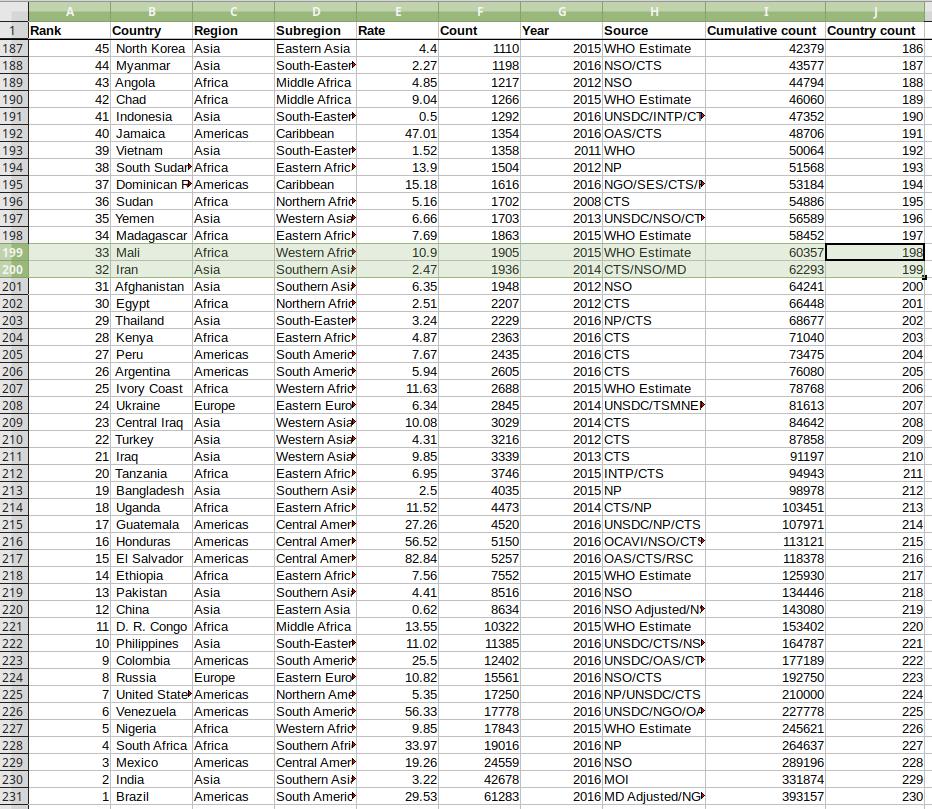Screen dimensions: 932x809
Task: Select the El Salvador cell
Action: pos(152,559)
